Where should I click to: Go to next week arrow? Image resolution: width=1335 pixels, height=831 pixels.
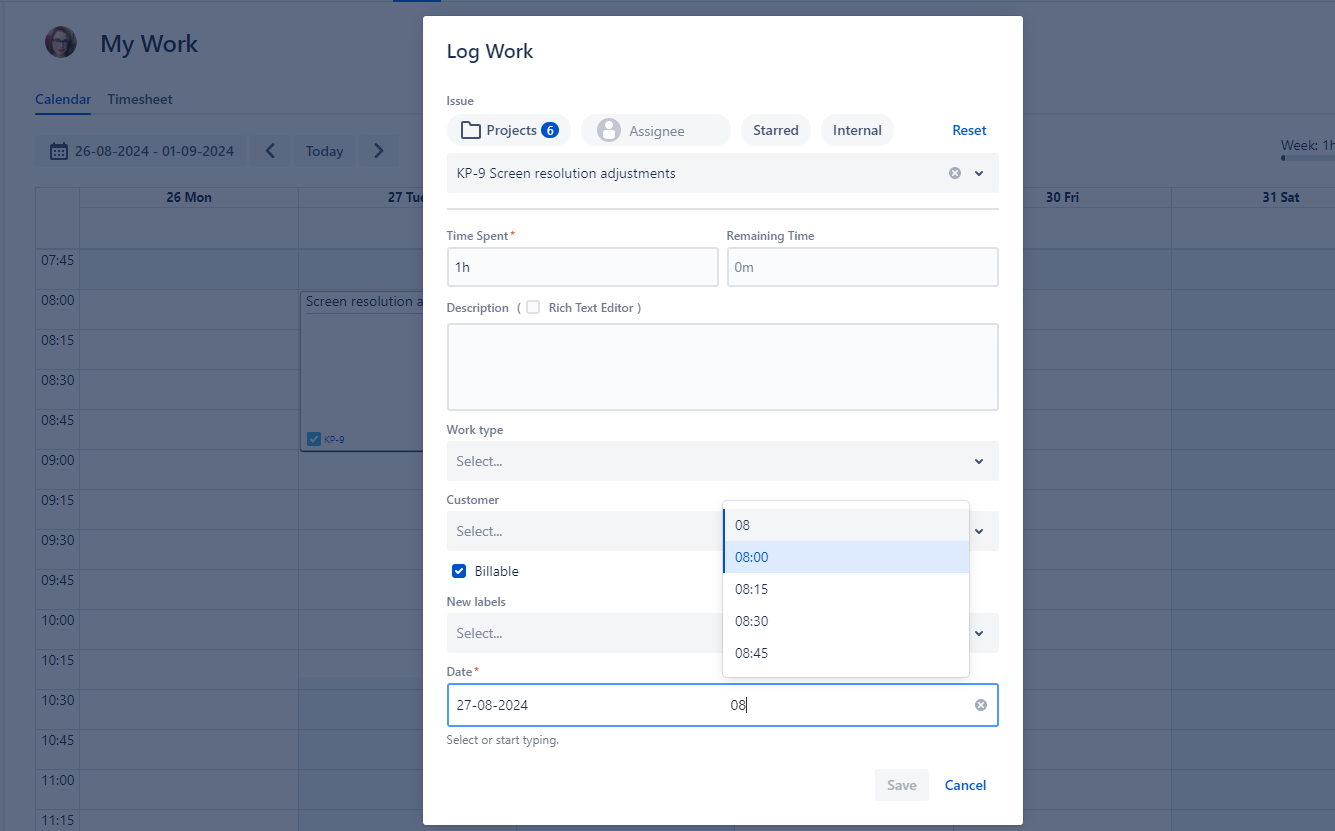click(x=378, y=151)
